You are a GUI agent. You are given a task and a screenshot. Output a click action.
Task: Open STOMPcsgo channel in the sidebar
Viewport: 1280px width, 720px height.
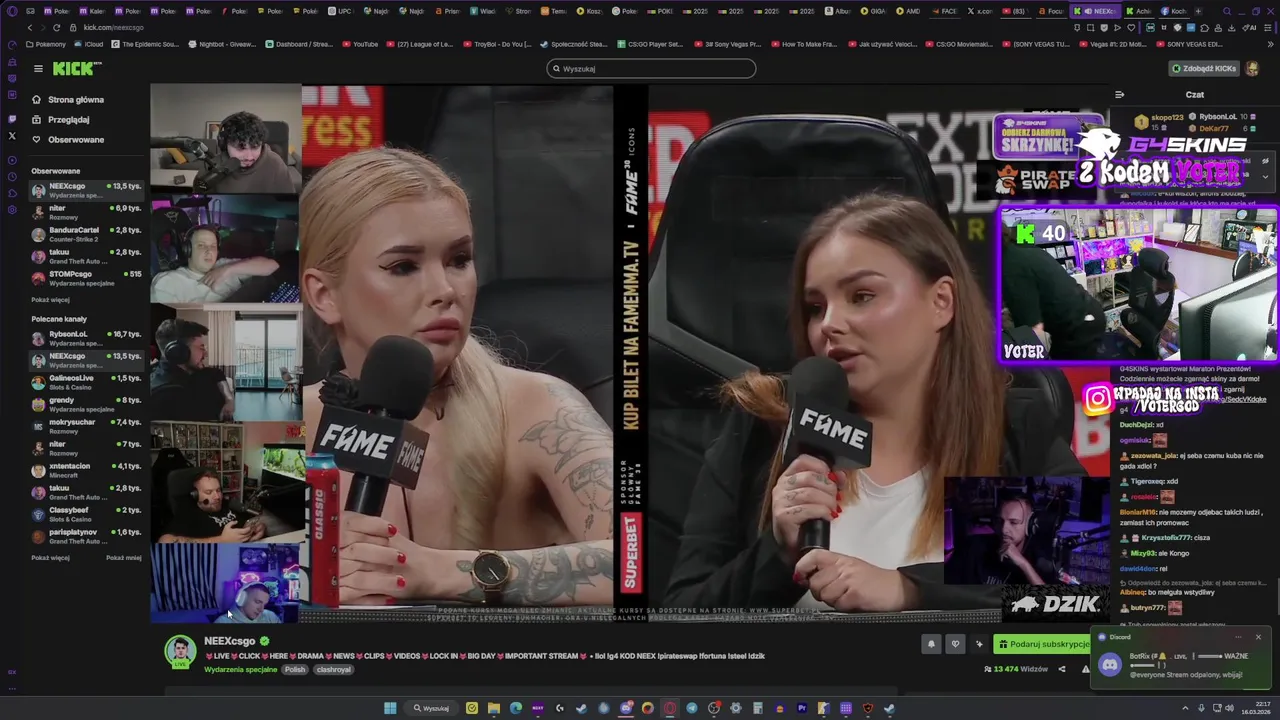tap(86, 278)
